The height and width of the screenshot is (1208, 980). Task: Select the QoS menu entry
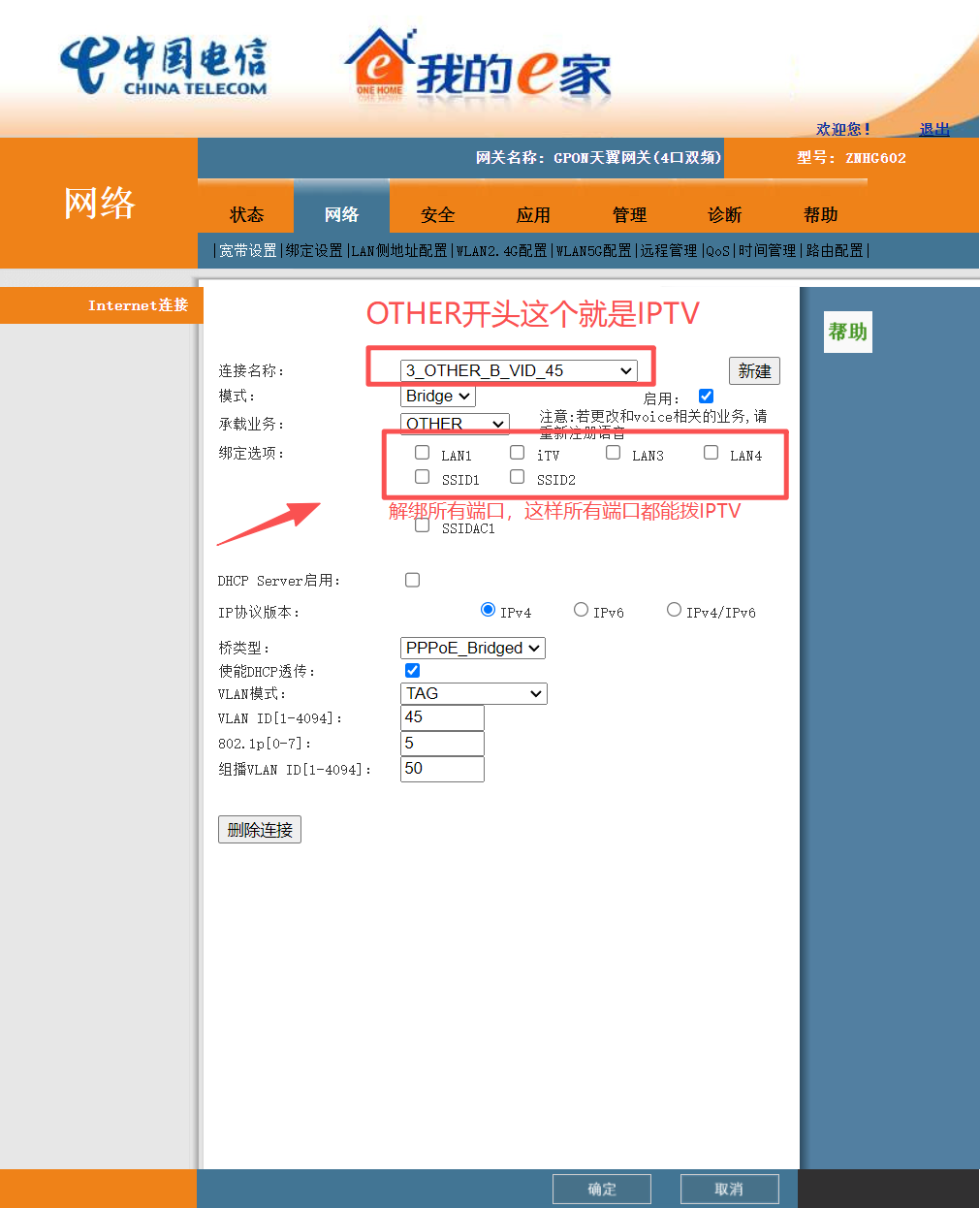(x=716, y=250)
